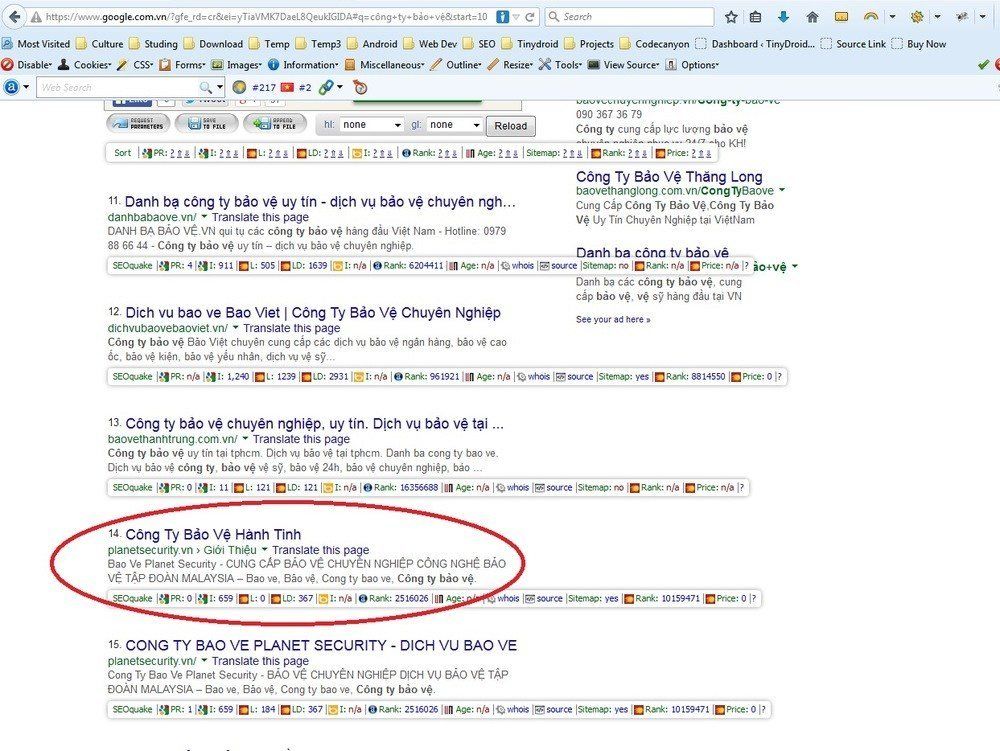Open the bookmarks list icon in the toolbar
The width and height of the screenshot is (1000, 751).
[756, 17]
